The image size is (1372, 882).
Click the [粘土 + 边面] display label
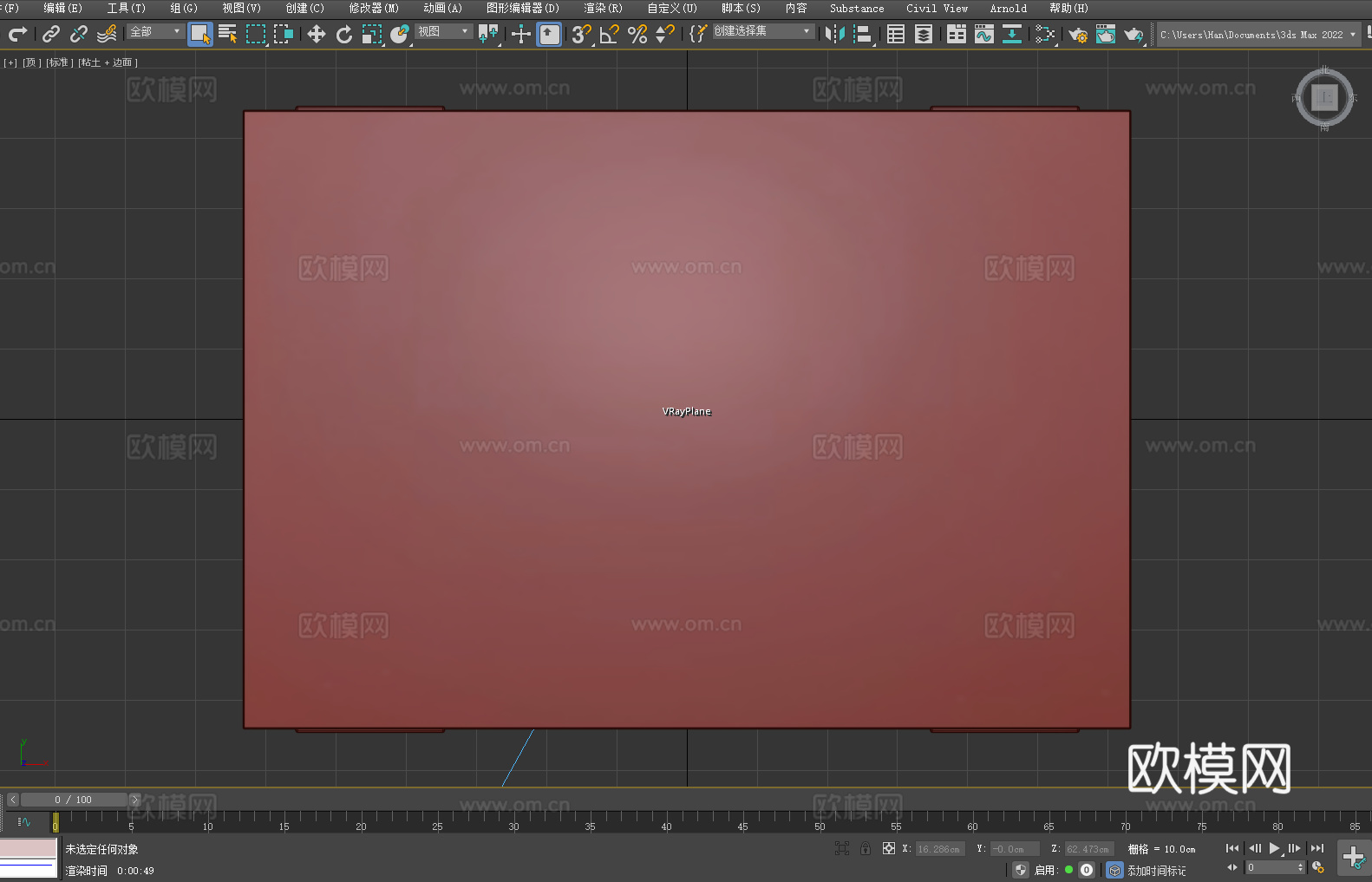[x=108, y=62]
